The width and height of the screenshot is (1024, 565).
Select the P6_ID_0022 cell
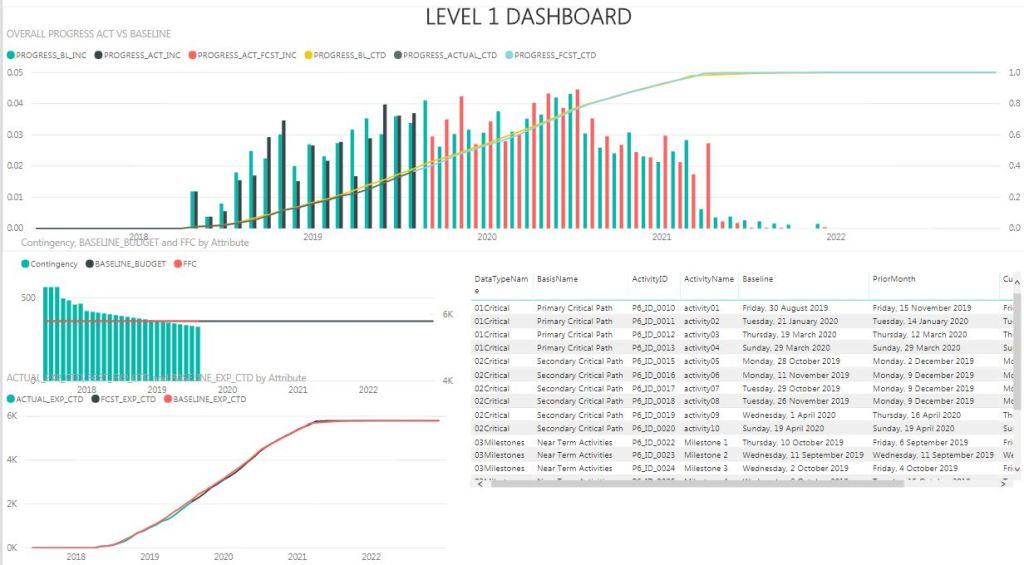point(653,443)
